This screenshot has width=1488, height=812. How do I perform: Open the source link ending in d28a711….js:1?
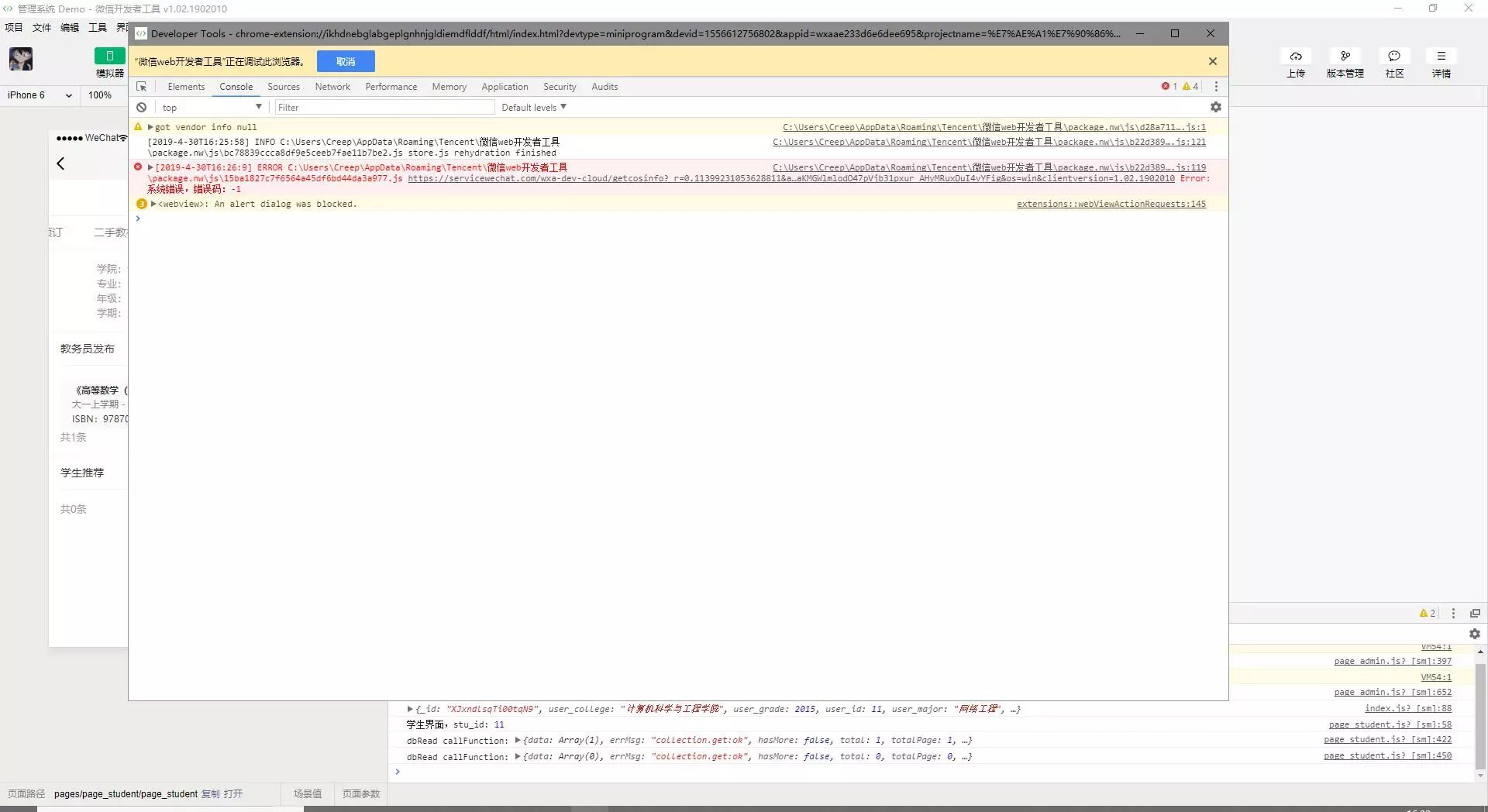click(994, 128)
